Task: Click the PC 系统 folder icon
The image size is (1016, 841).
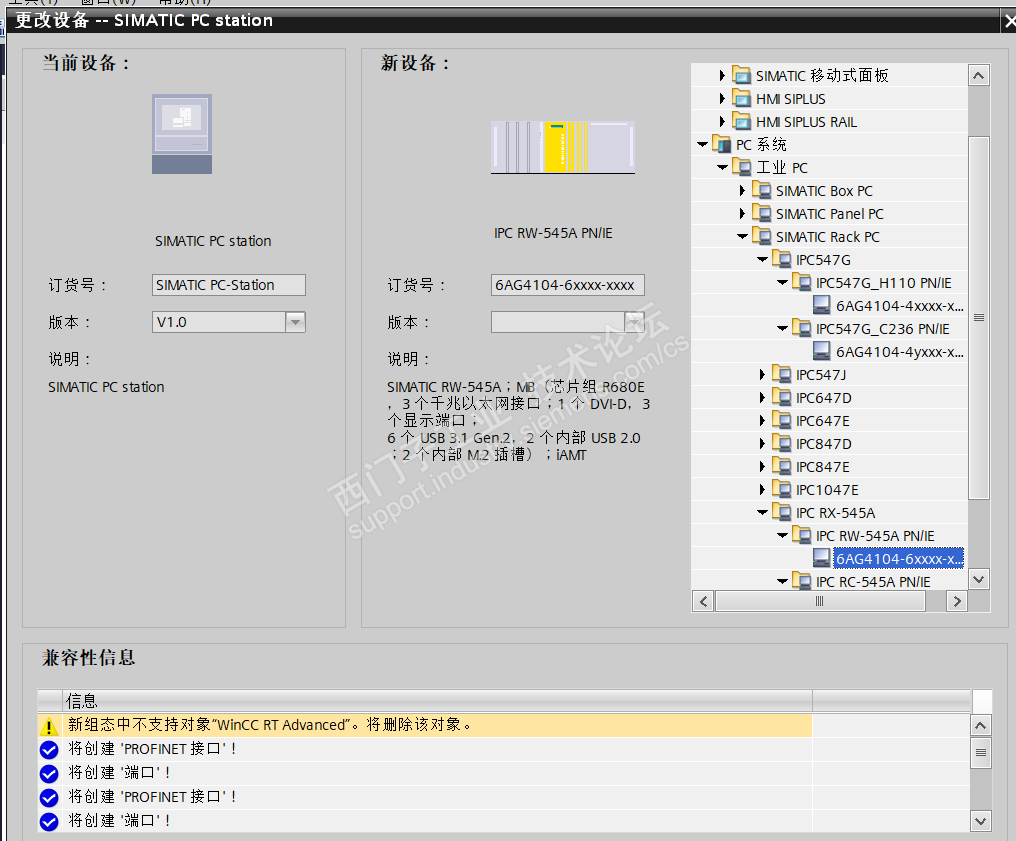Action: [x=721, y=144]
